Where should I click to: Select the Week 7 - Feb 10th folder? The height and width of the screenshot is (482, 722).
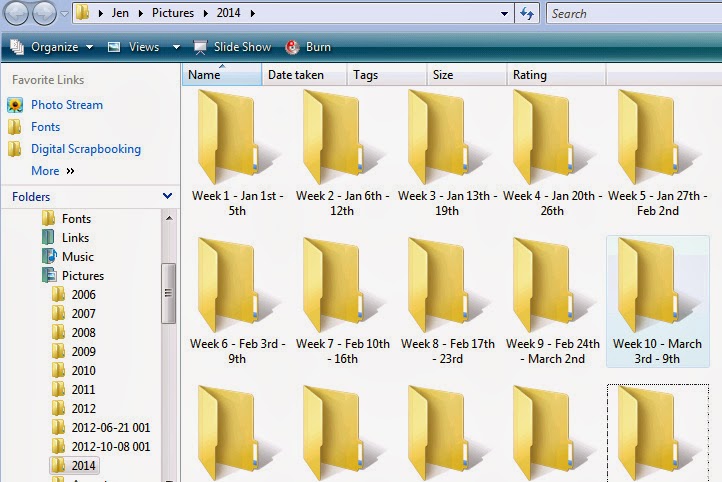coord(343,302)
